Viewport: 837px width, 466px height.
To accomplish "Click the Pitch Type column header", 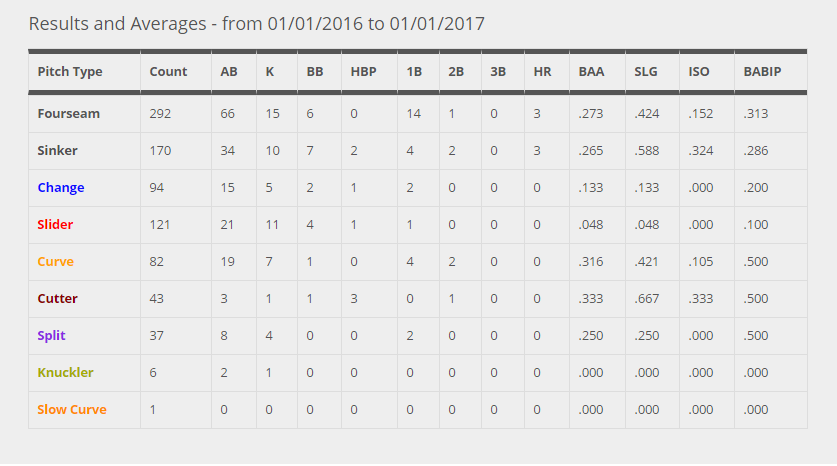I will 70,72.
